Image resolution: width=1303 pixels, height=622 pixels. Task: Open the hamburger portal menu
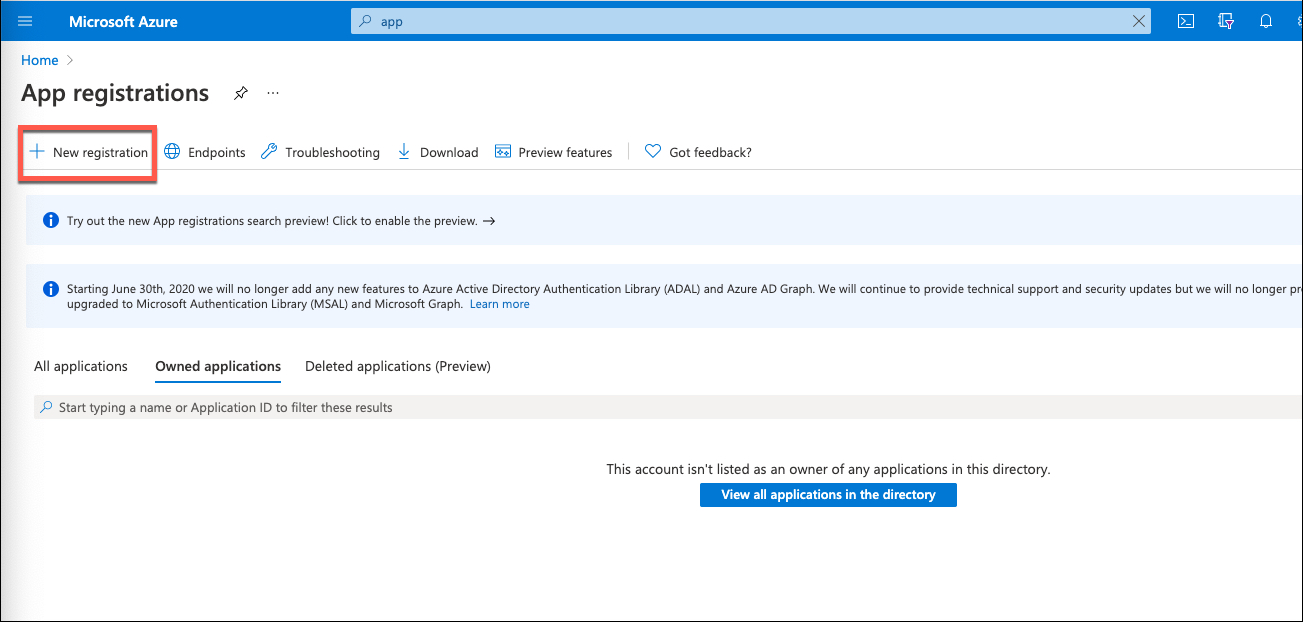26,21
